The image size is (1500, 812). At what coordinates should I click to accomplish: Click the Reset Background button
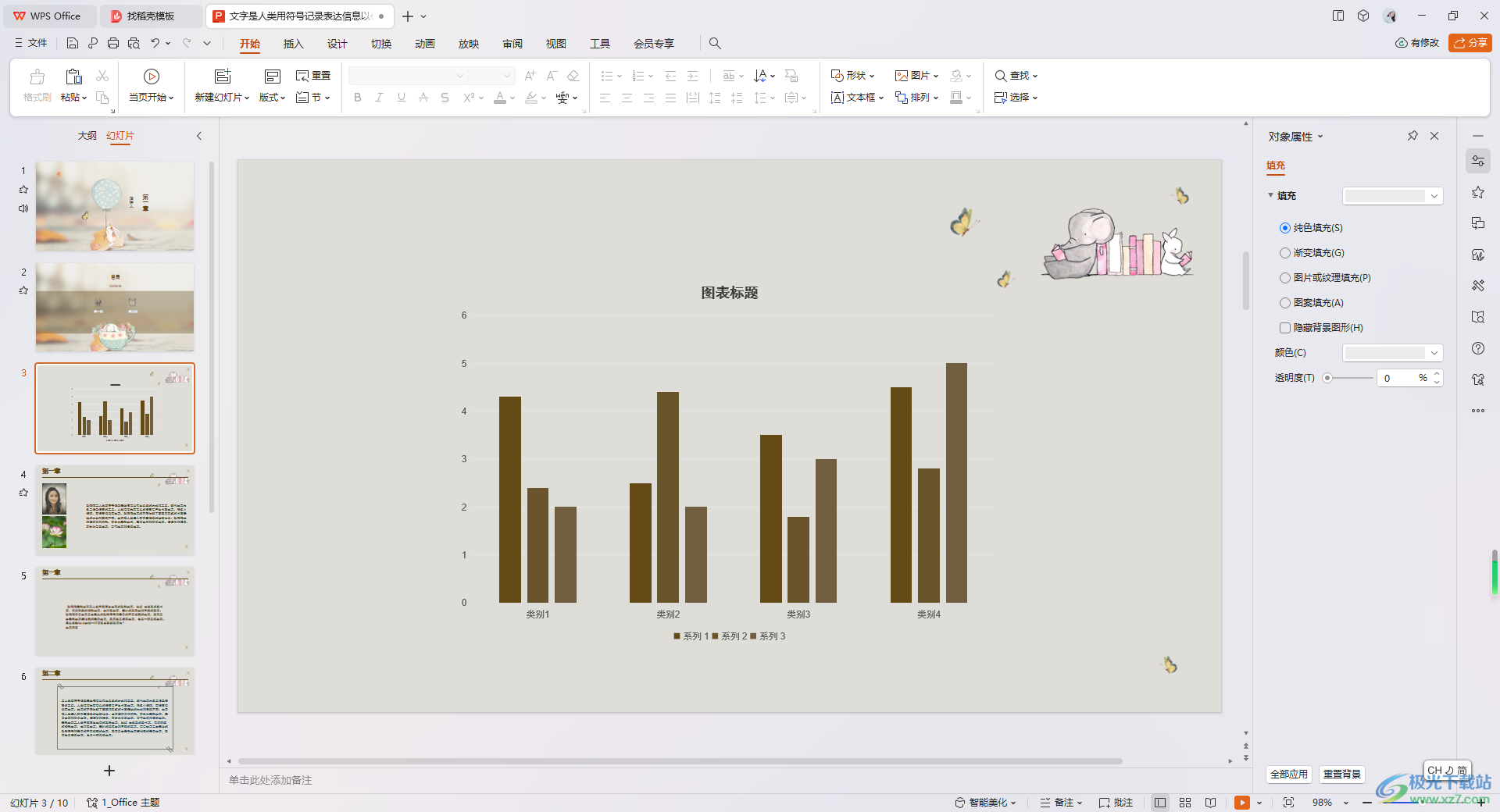point(1342,775)
